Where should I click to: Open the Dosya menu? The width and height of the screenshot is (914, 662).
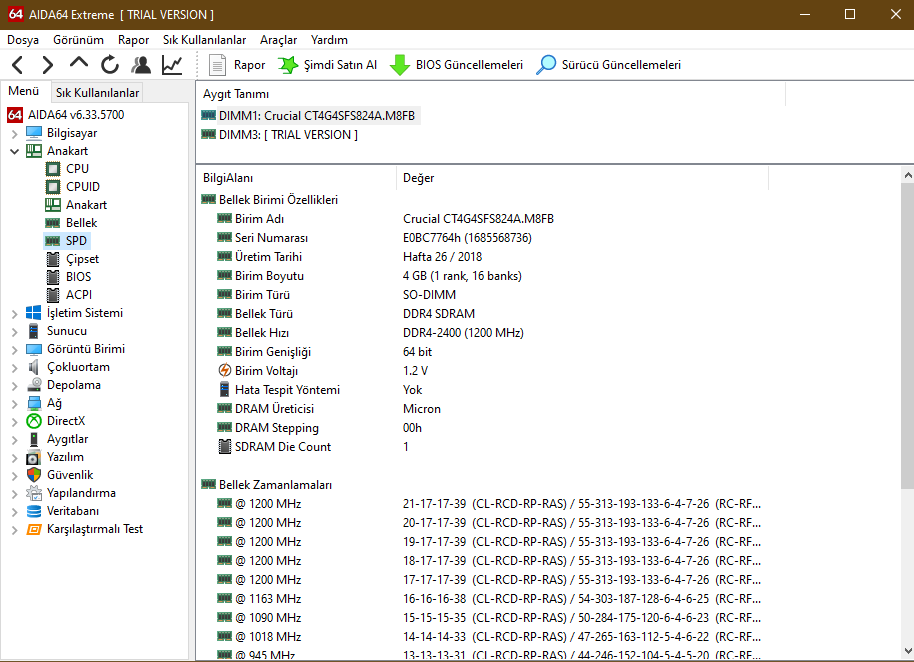pyautogui.click(x=23, y=40)
